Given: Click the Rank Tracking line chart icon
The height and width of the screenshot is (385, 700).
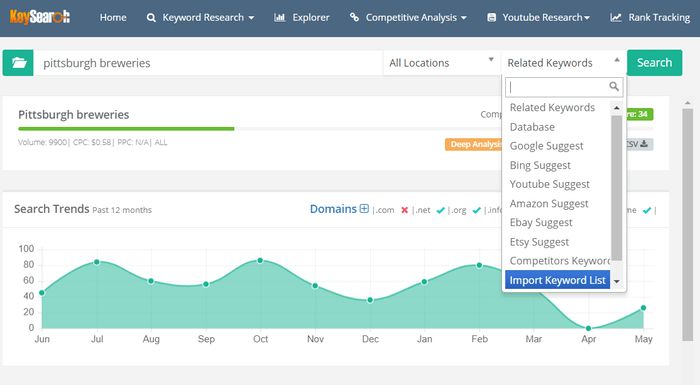Looking at the screenshot, I should [x=616, y=17].
